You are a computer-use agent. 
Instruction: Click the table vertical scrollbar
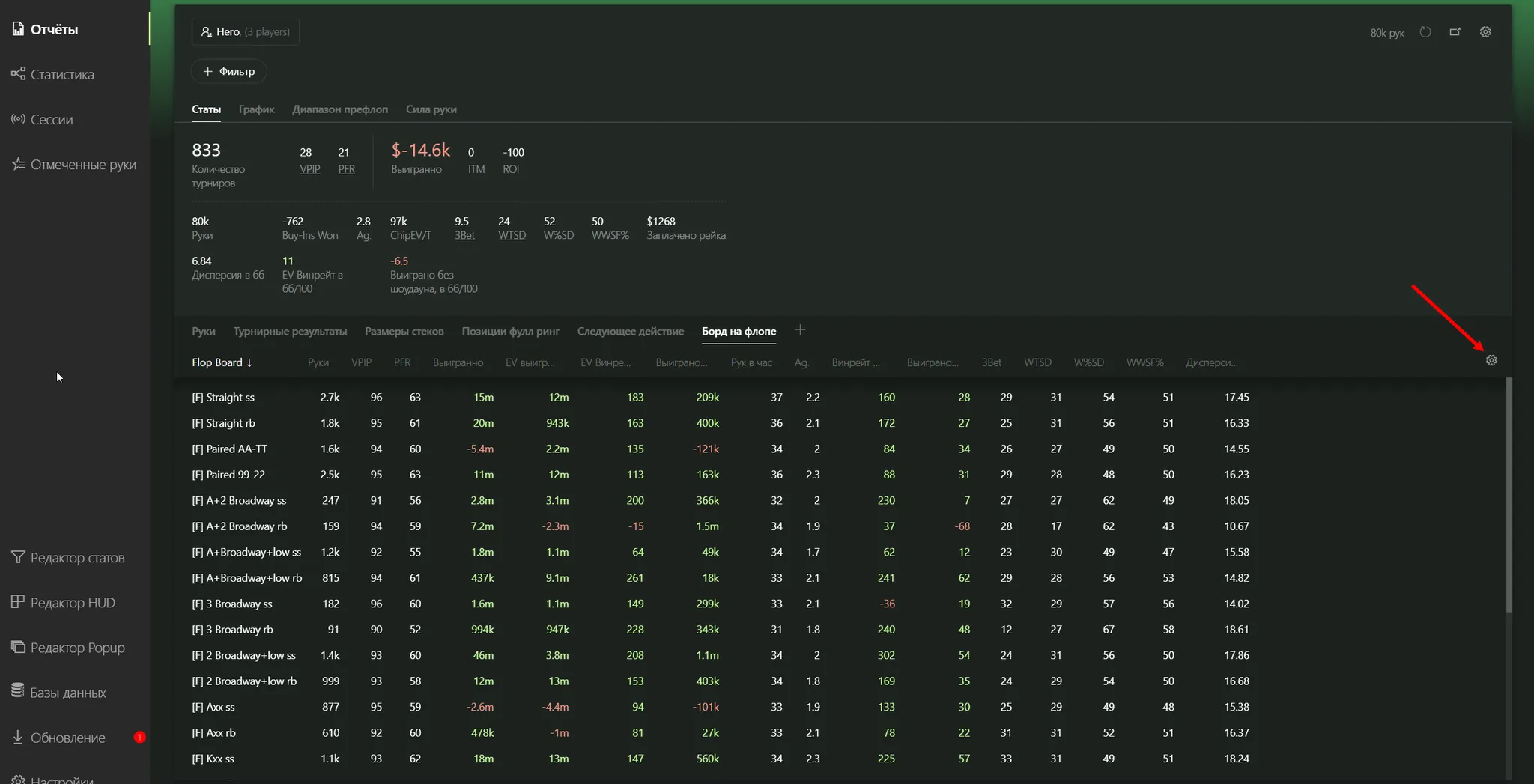1509,494
